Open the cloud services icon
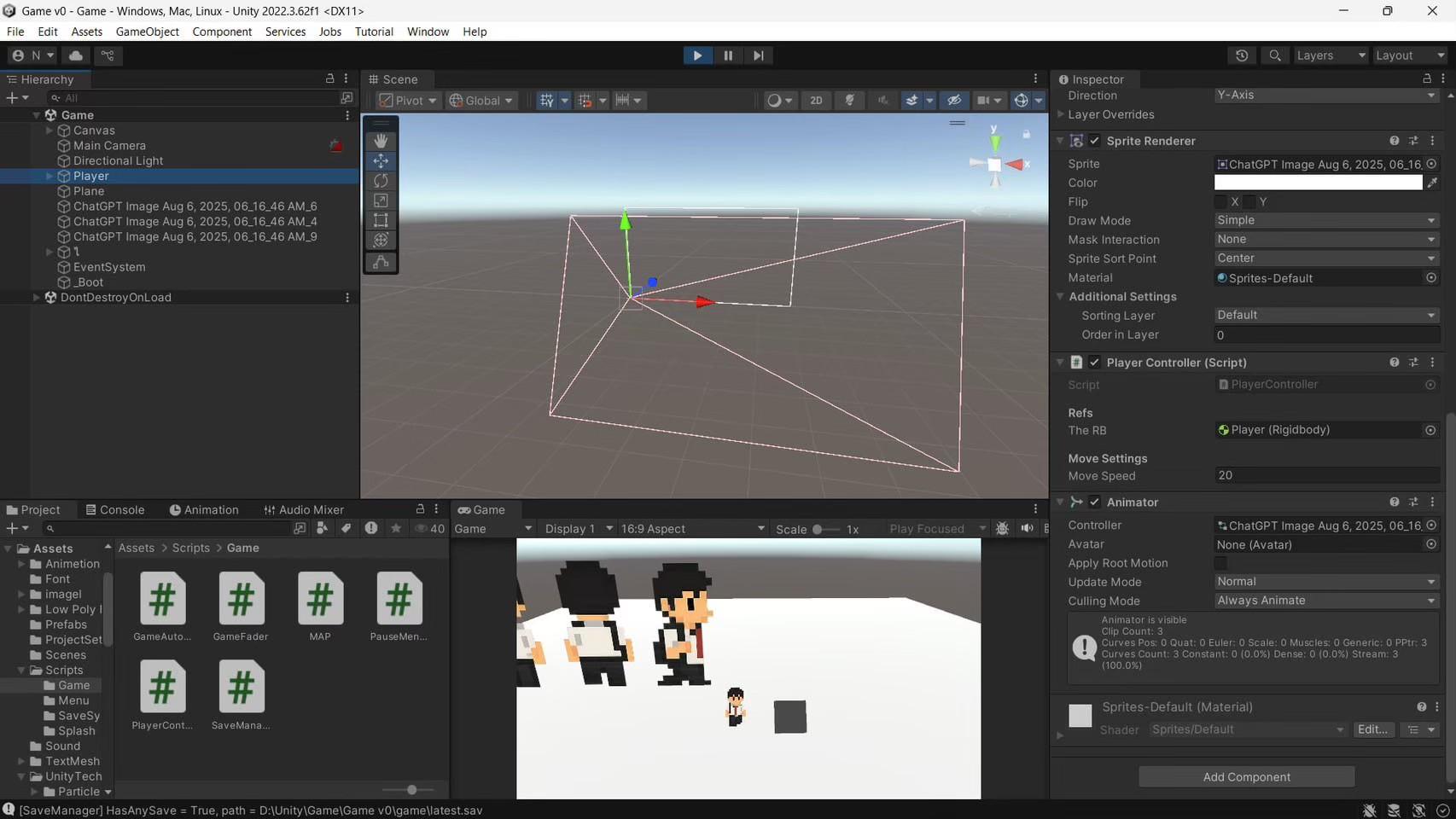This screenshot has width=1456, height=819. [76, 55]
